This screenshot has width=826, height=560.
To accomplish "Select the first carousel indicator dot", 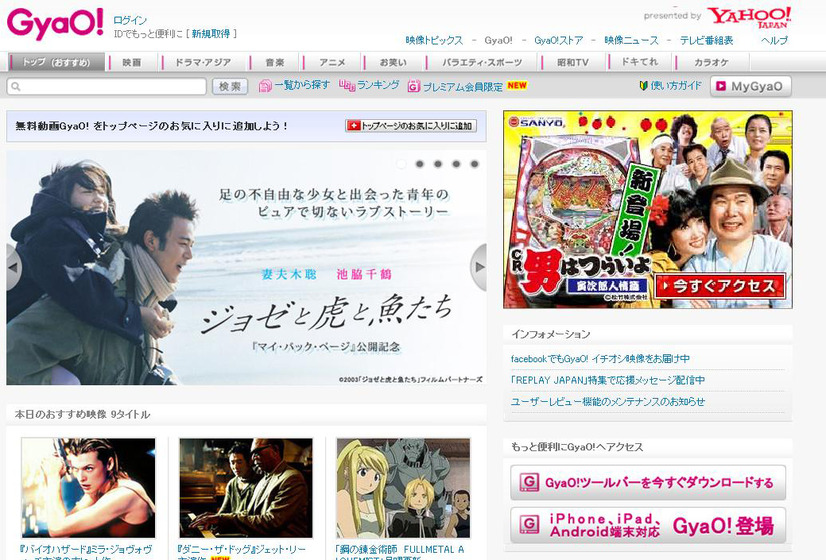I will (401, 164).
